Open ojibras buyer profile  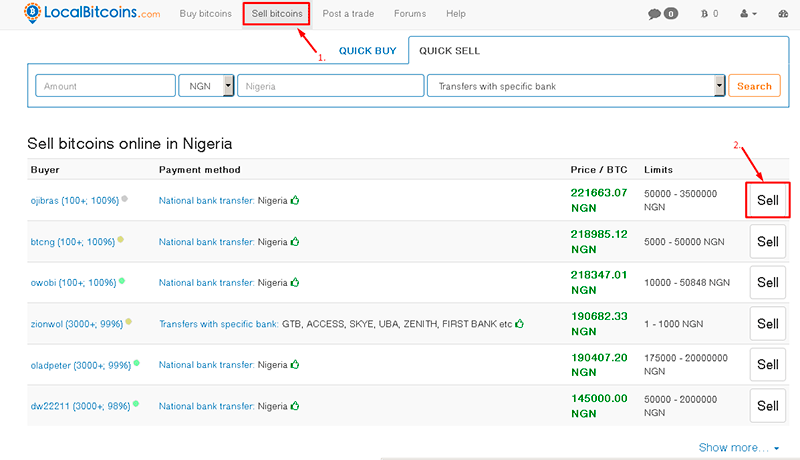[x=74, y=200]
